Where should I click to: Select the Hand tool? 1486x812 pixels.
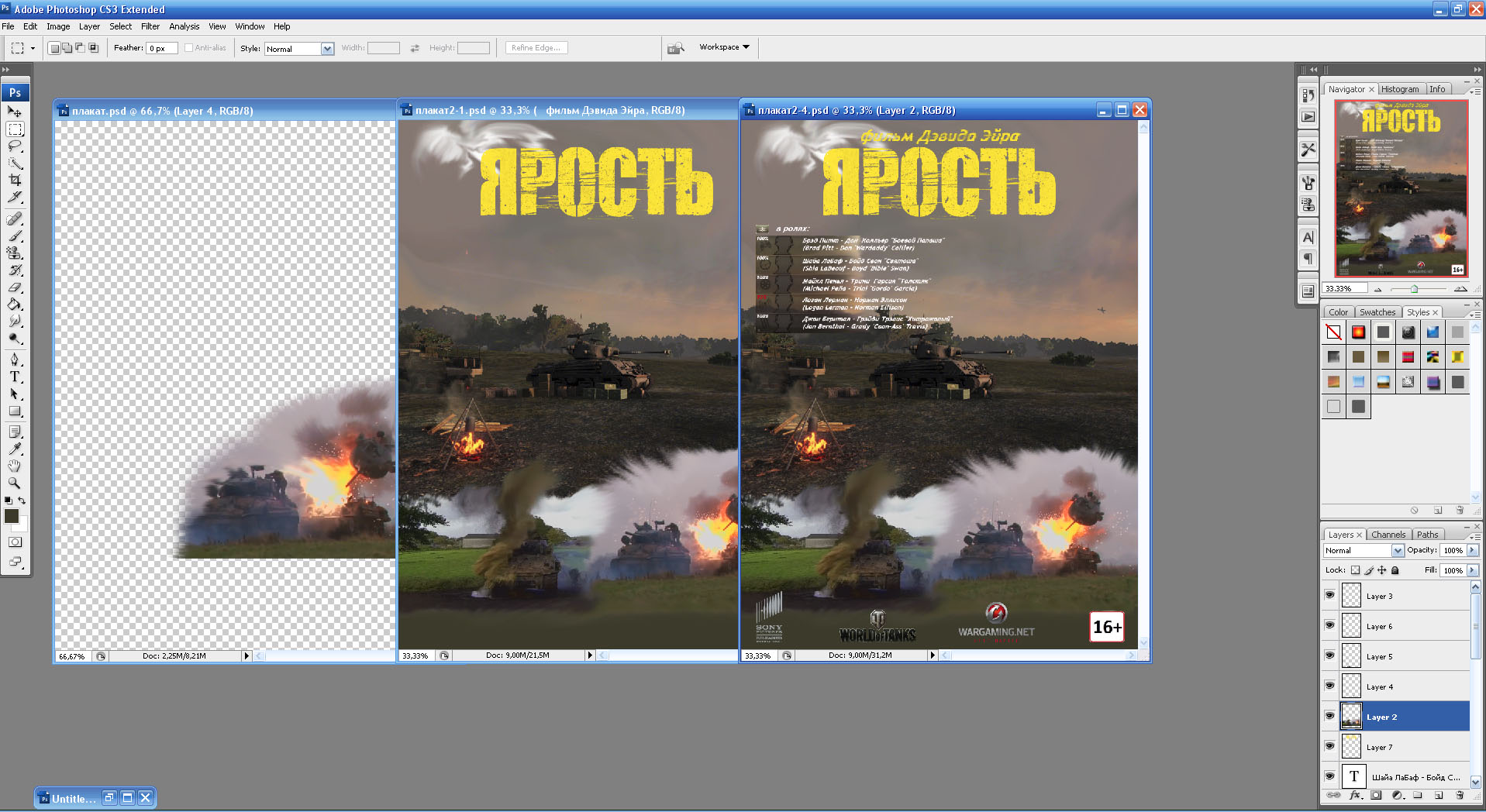tap(15, 466)
